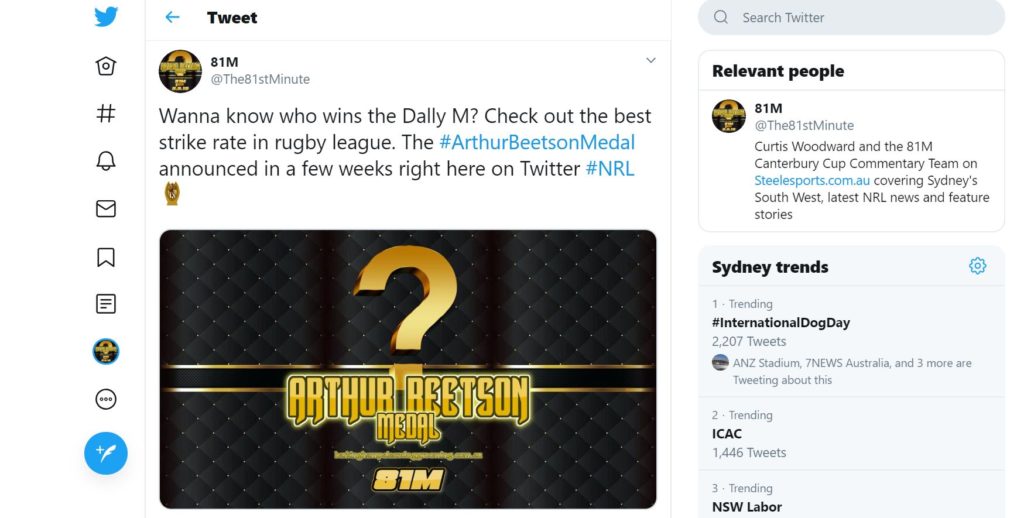Click the Twitter bird logo
Screen dimensions: 1024x518
click(106, 16)
